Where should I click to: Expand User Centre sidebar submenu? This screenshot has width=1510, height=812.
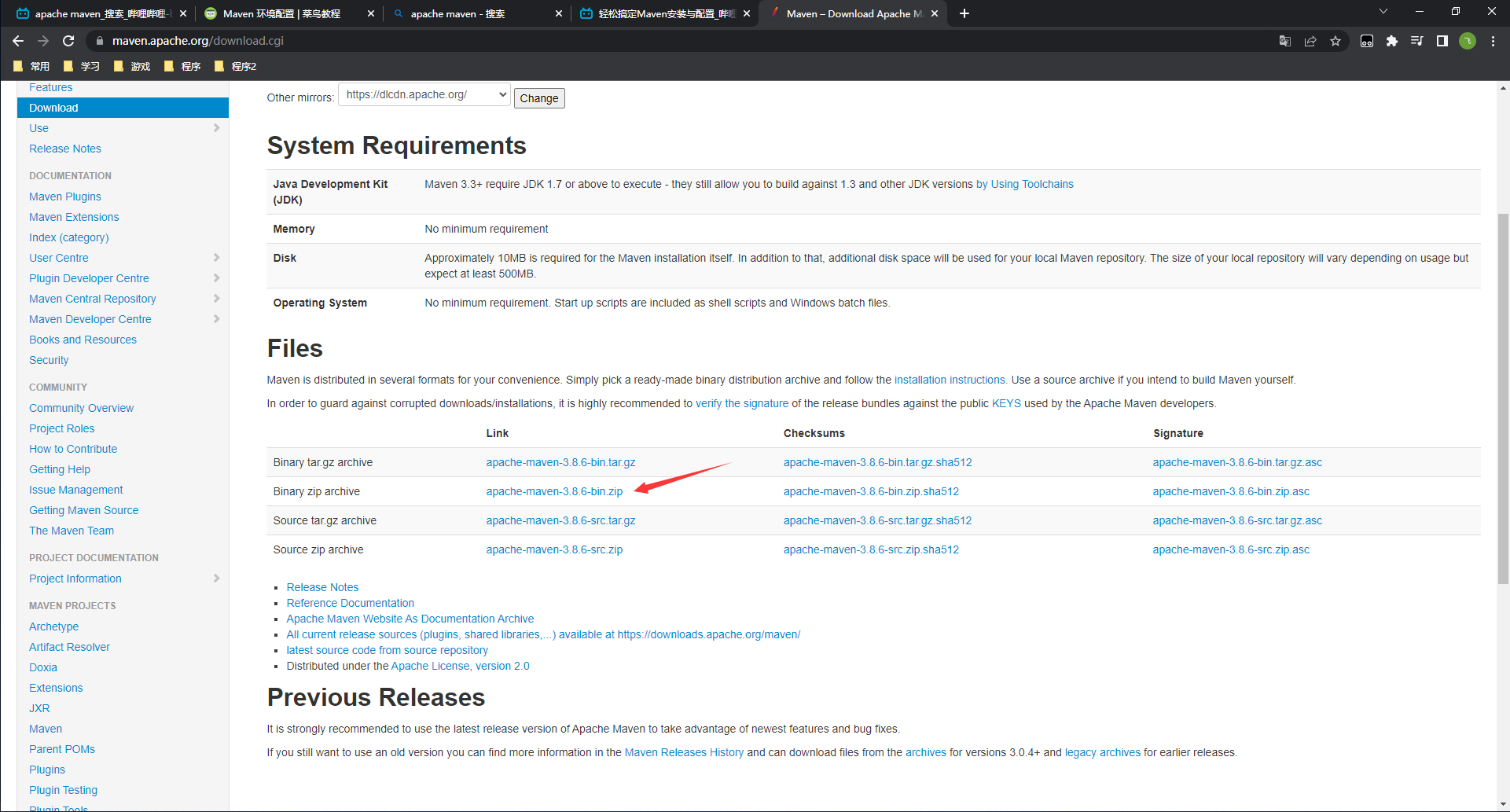[x=216, y=258]
